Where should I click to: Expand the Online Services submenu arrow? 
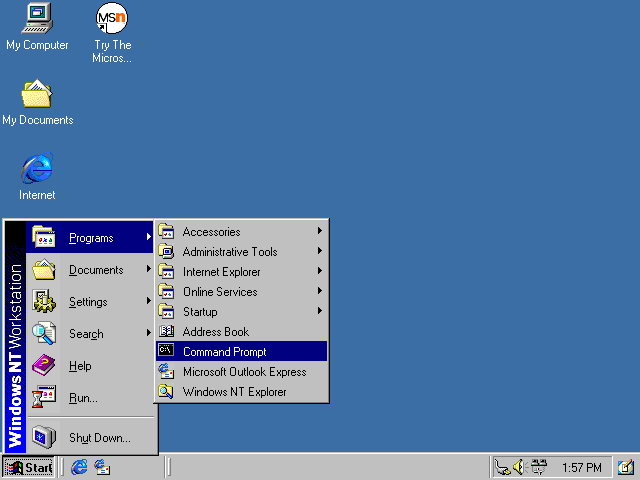(320, 291)
